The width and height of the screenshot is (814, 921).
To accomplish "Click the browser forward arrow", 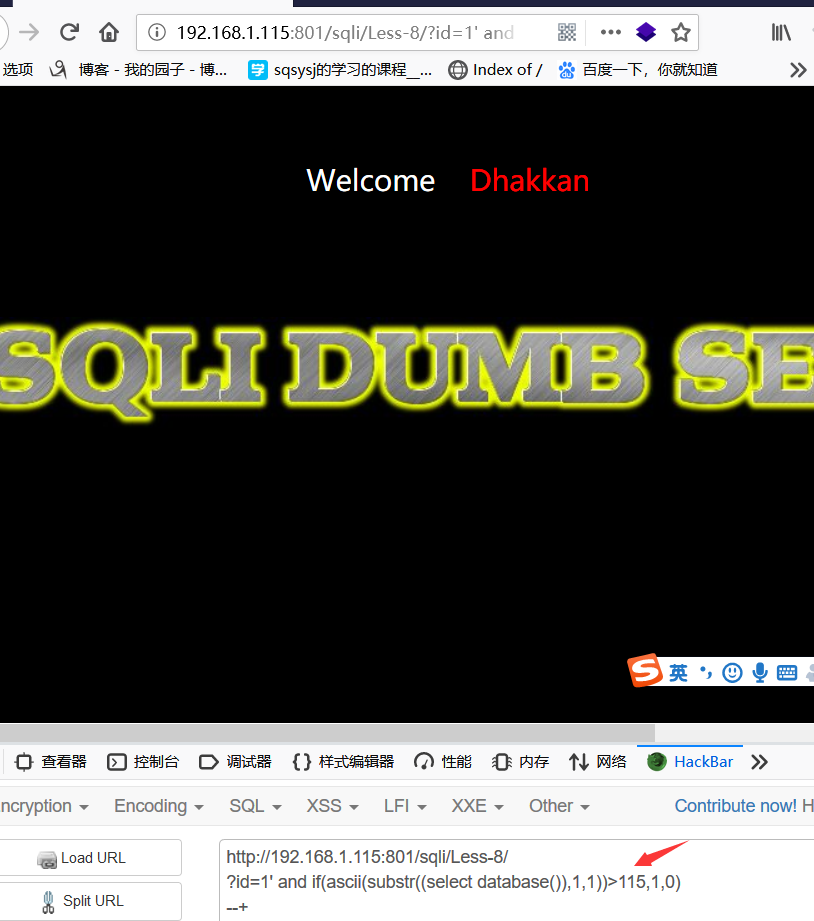I will 28,32.
